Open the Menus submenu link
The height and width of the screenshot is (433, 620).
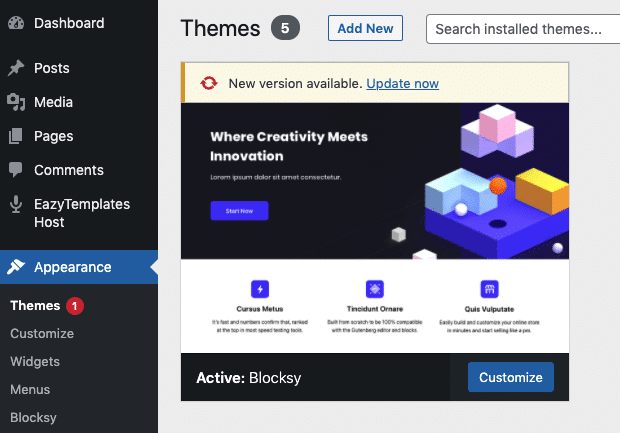[x=30, y=390]
